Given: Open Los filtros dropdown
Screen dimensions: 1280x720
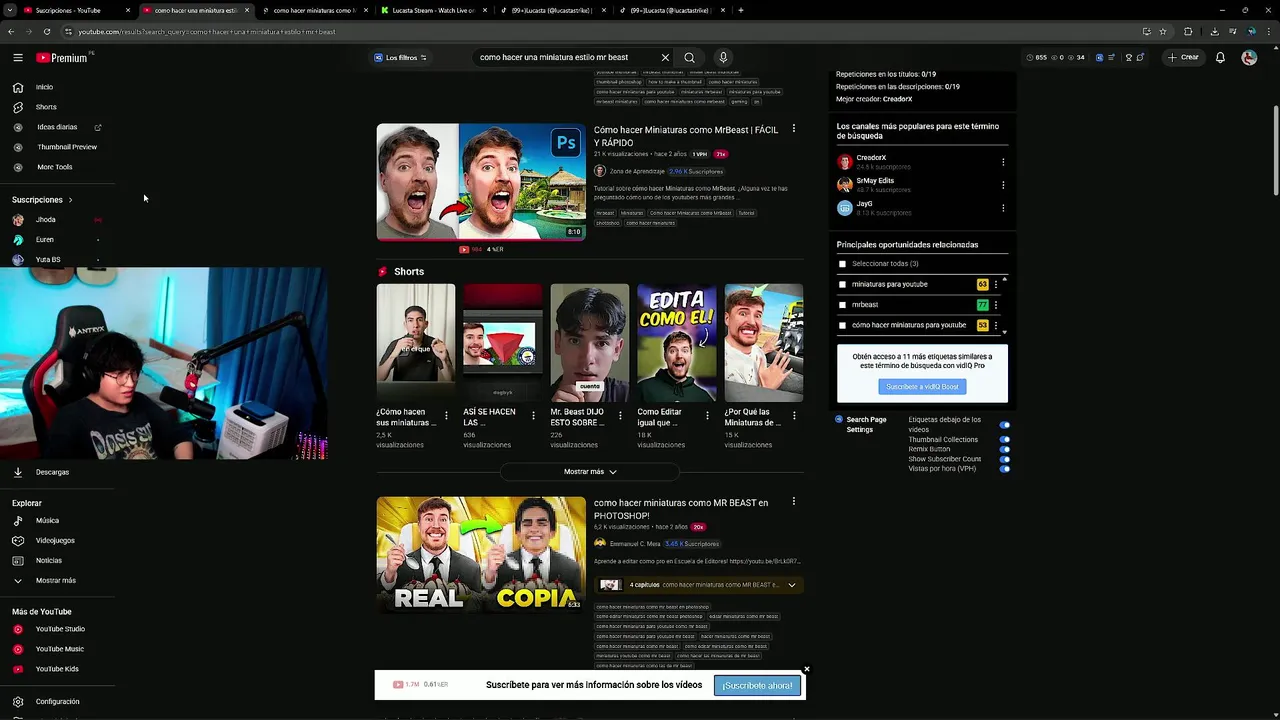Looking at the screenshot, I should 400,58.
